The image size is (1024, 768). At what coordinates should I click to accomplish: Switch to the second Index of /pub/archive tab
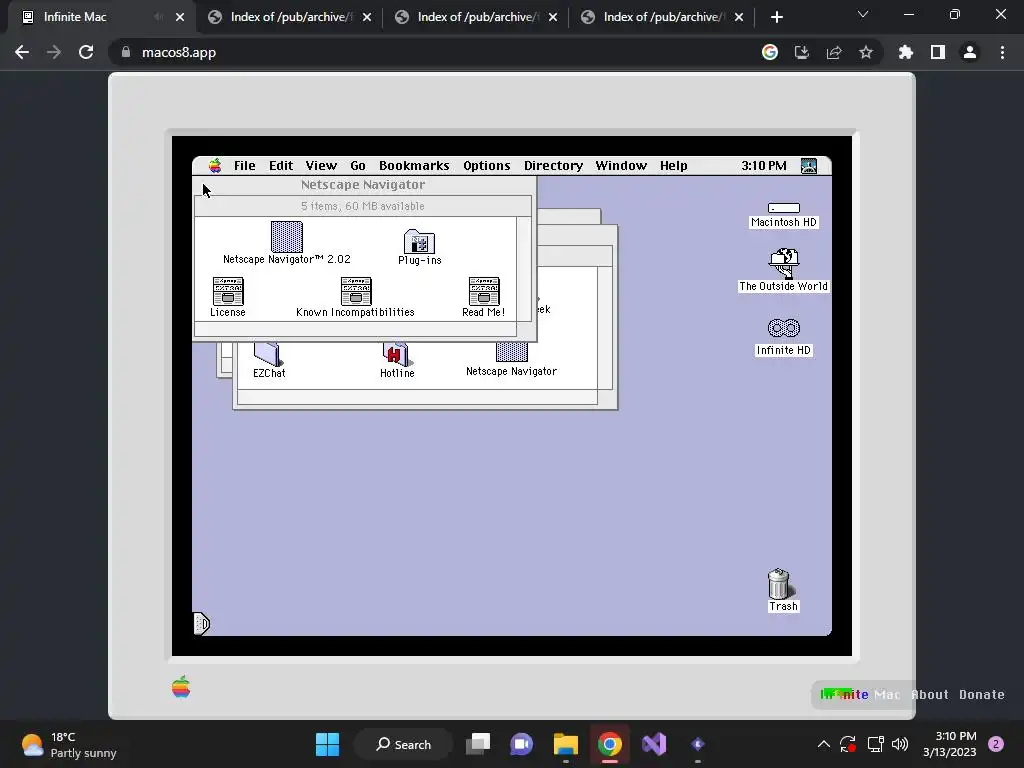(x=475, y=17)
